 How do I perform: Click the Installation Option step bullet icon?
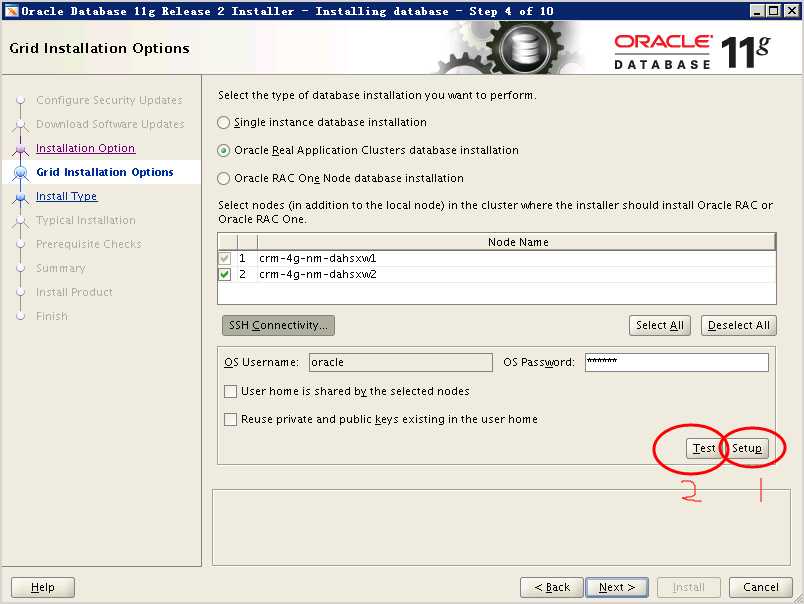click(21, 149)
